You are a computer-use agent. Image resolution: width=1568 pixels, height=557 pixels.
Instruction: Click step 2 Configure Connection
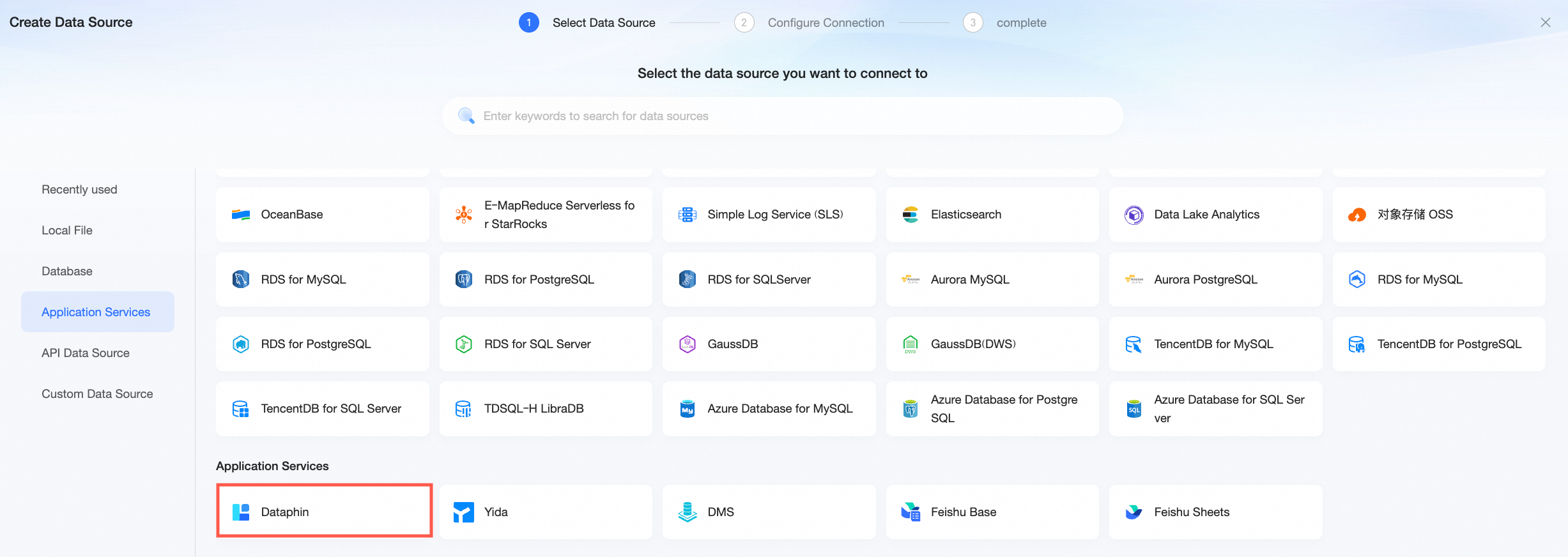pyautogui.click(x=809, y=22)
